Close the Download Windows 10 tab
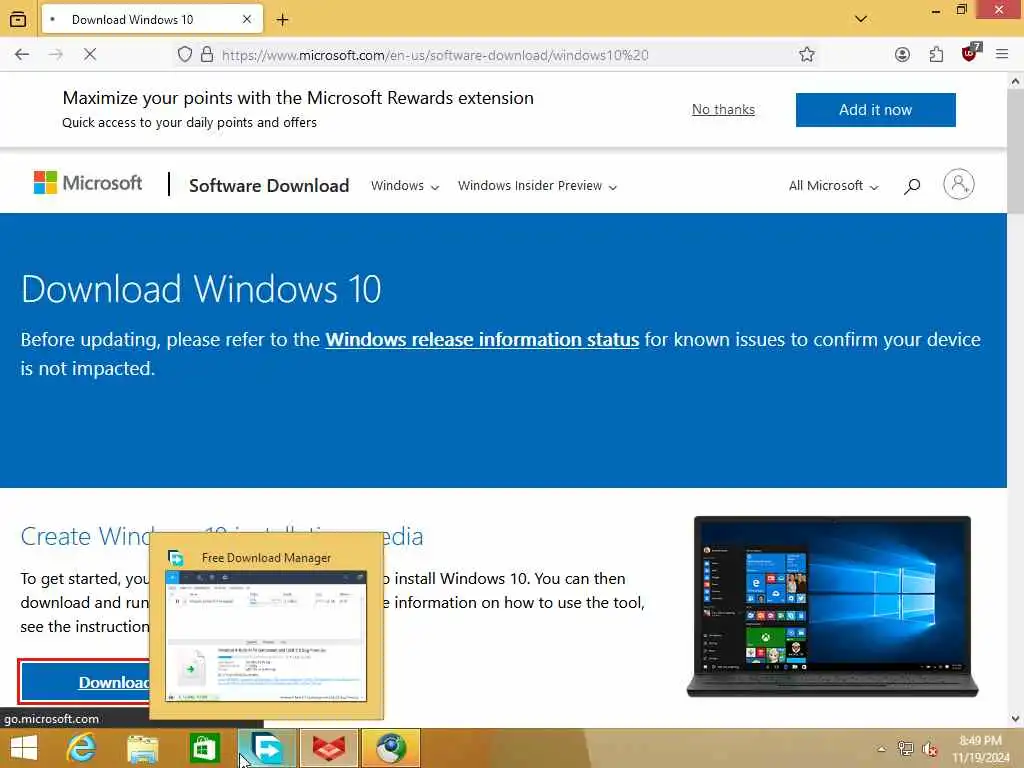 (x=247, y=20)
